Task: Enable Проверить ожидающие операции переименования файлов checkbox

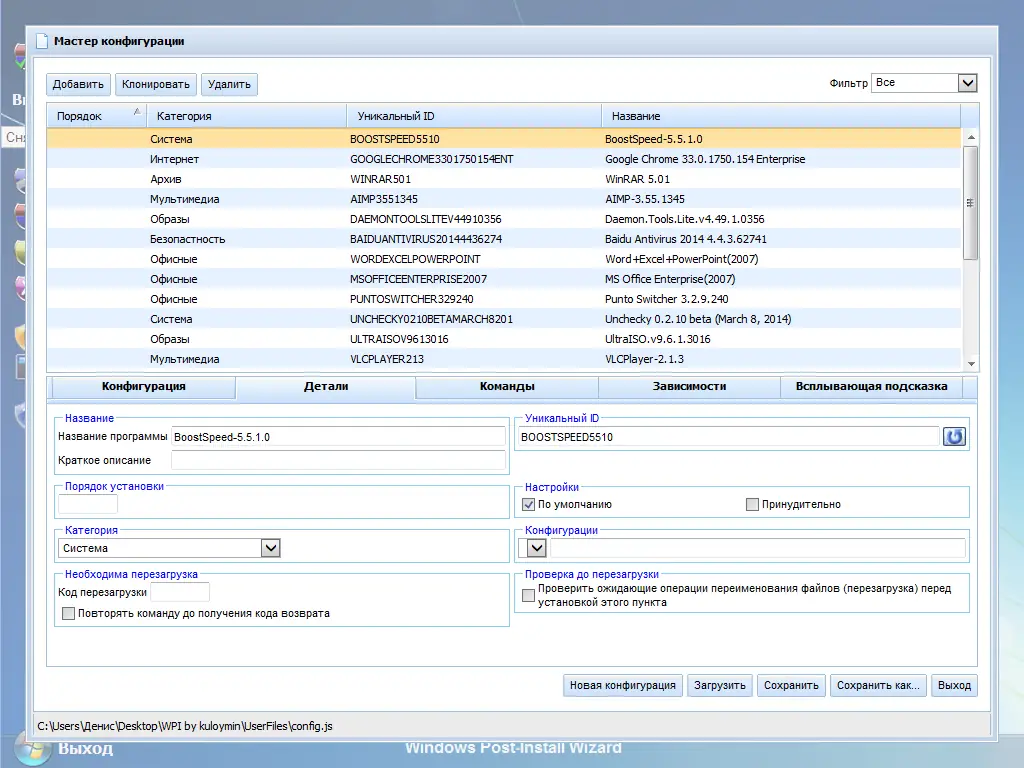Action: (528, 596)
